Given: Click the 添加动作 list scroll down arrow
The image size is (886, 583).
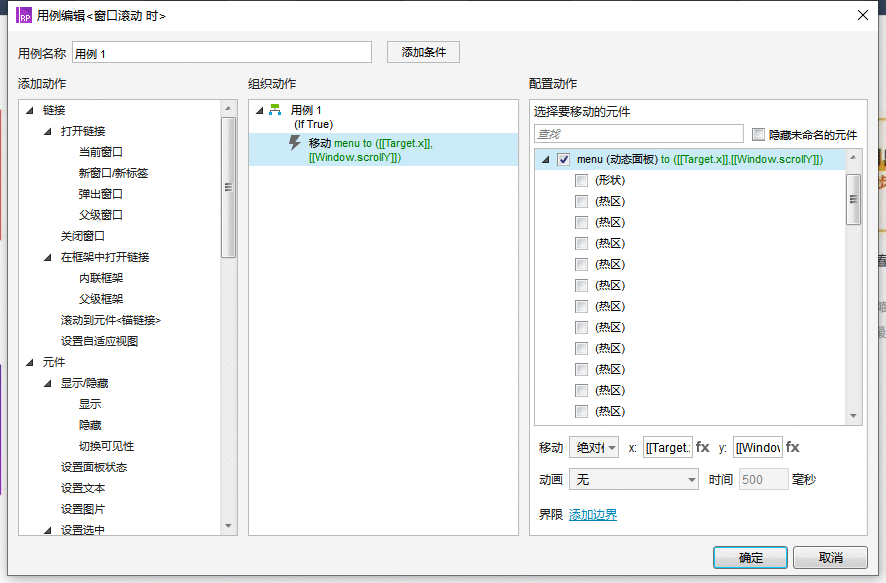Looking at the screenshot, I should coord(228,526).
